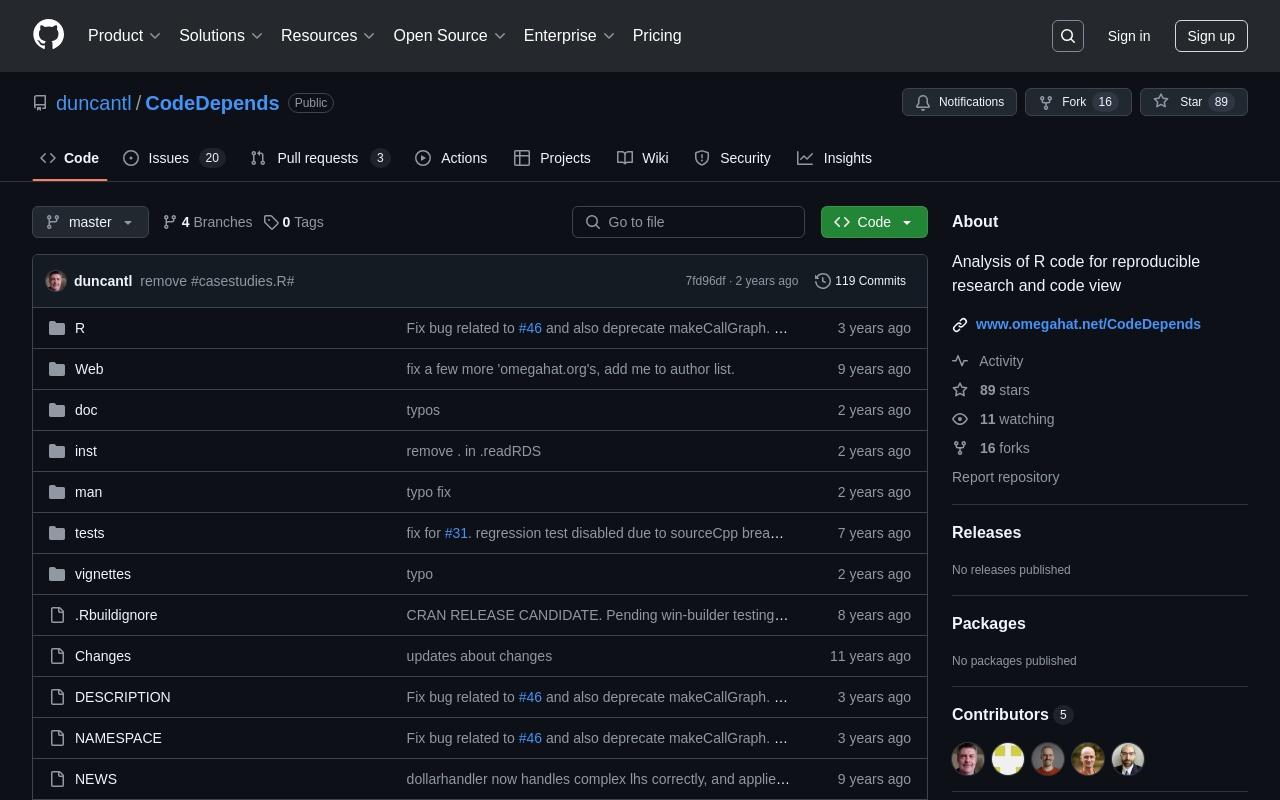This screenshot has width=1280, height=800.
Task: Open the Releases heading link
Action: (x=986, y=532)
